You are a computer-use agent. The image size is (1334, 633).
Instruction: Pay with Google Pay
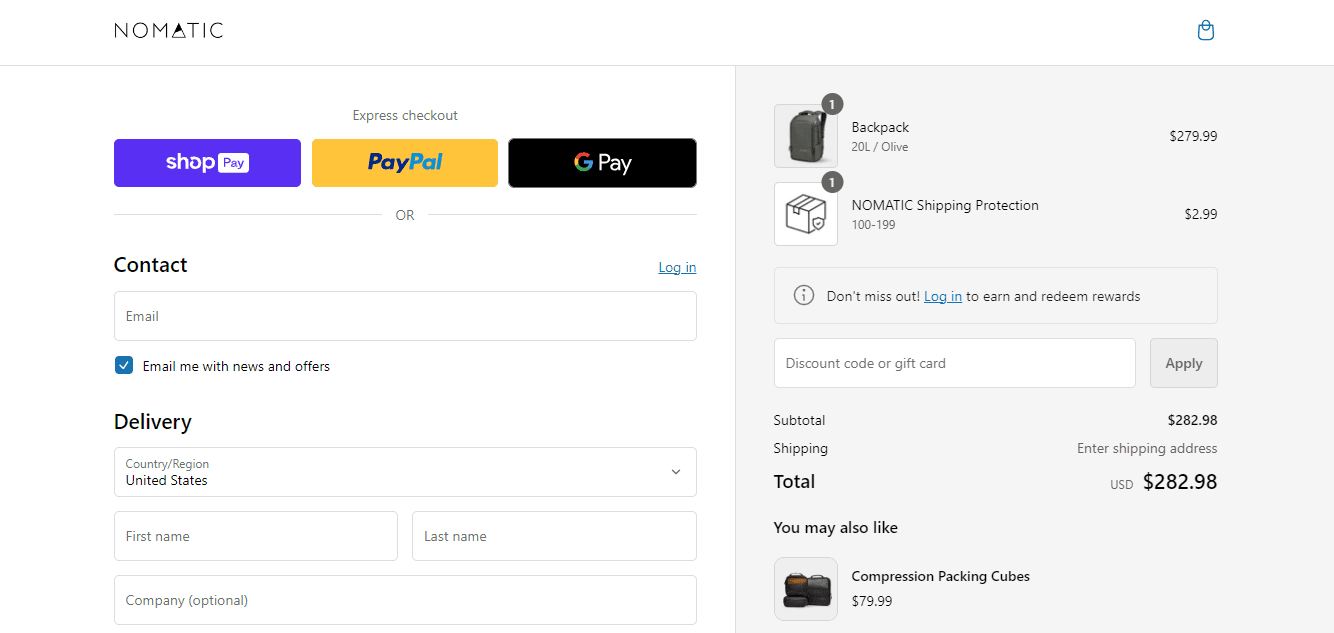602,163
